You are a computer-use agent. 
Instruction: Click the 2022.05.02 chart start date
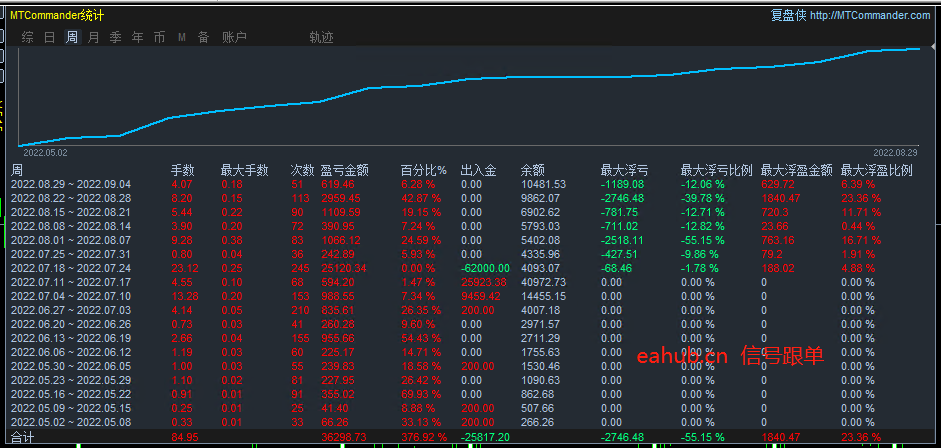(x=45, y=153)
